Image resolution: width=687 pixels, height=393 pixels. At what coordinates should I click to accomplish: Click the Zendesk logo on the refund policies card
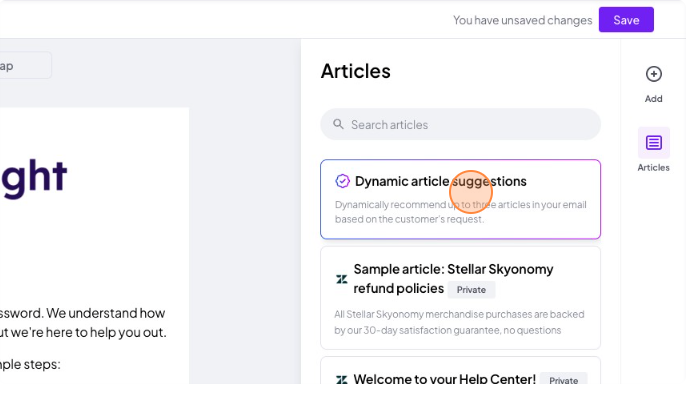[x=341, y=279]
